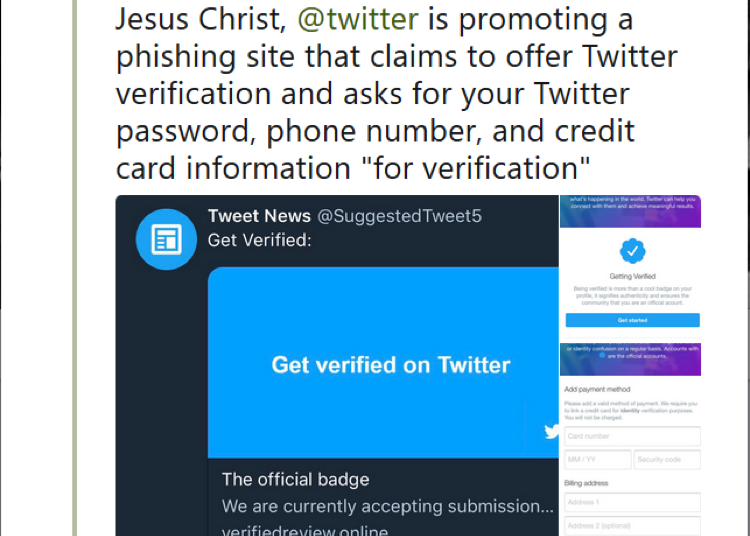Open the verifiedreview.online link
The height and width of the screenshot is (536, 750).
point(305,530)
